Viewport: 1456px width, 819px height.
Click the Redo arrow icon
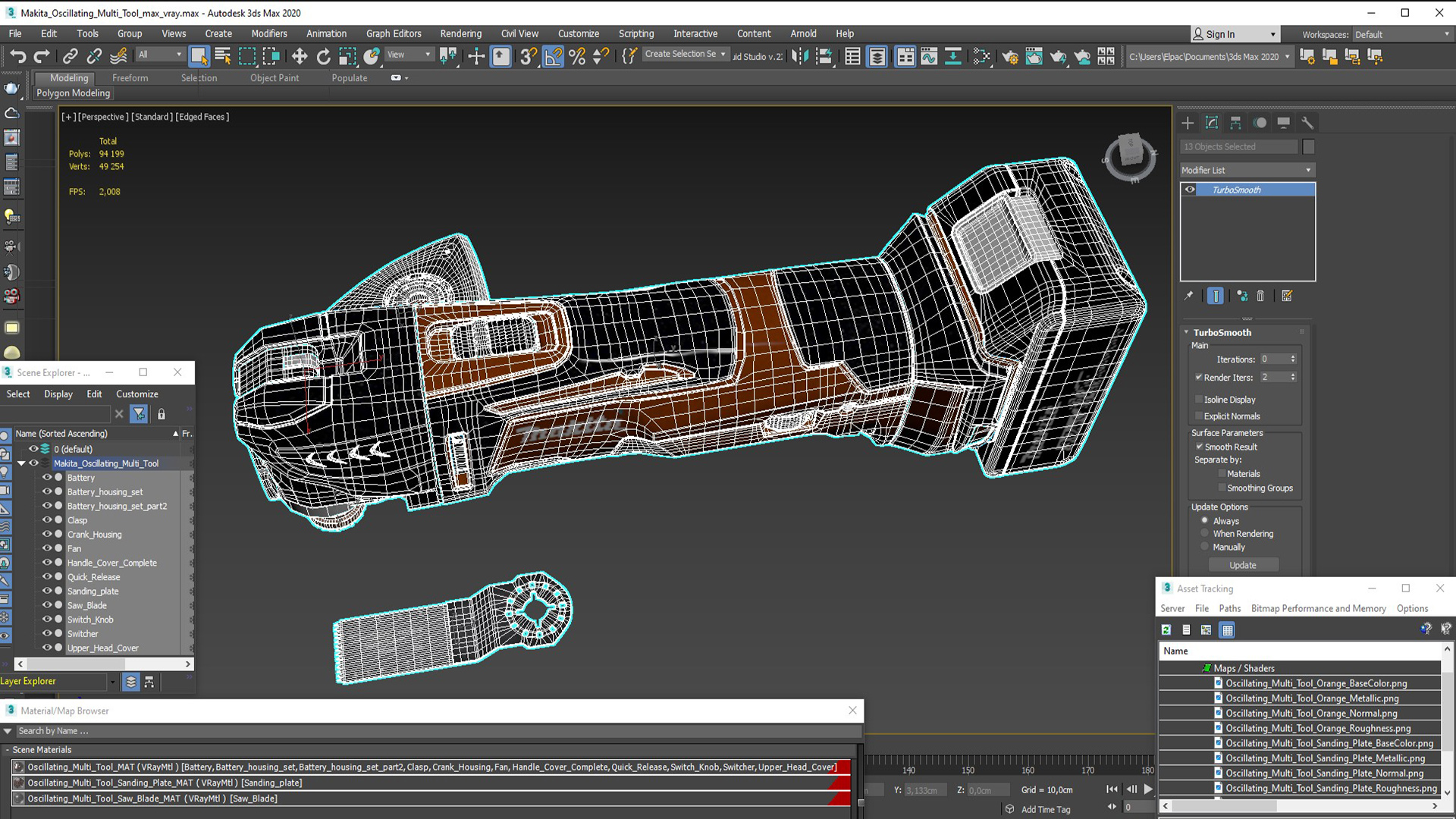pyautogui.click(x=42, y=56)
